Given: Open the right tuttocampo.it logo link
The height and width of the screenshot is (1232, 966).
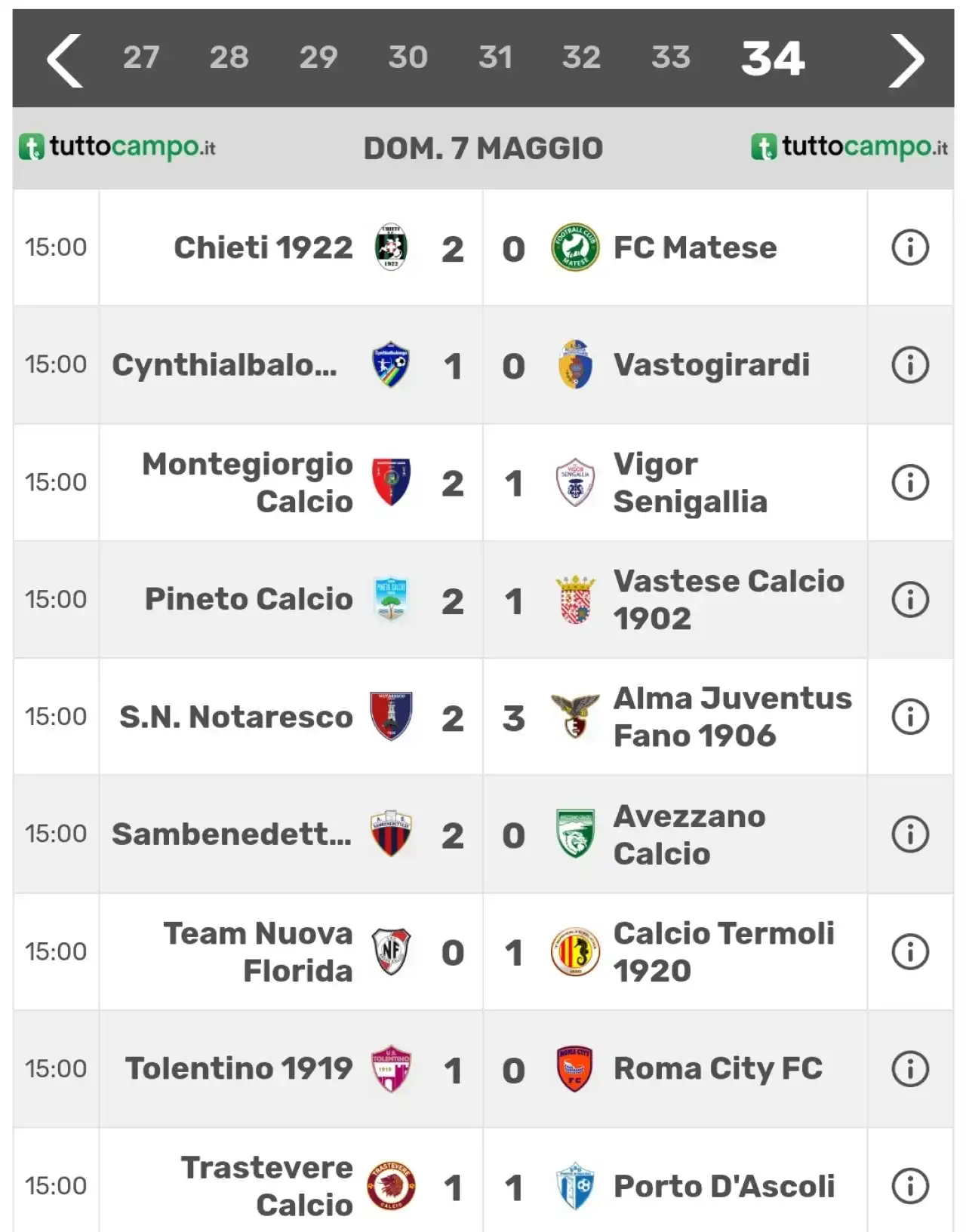Looking at the screenshot, I should pos(850,146).
